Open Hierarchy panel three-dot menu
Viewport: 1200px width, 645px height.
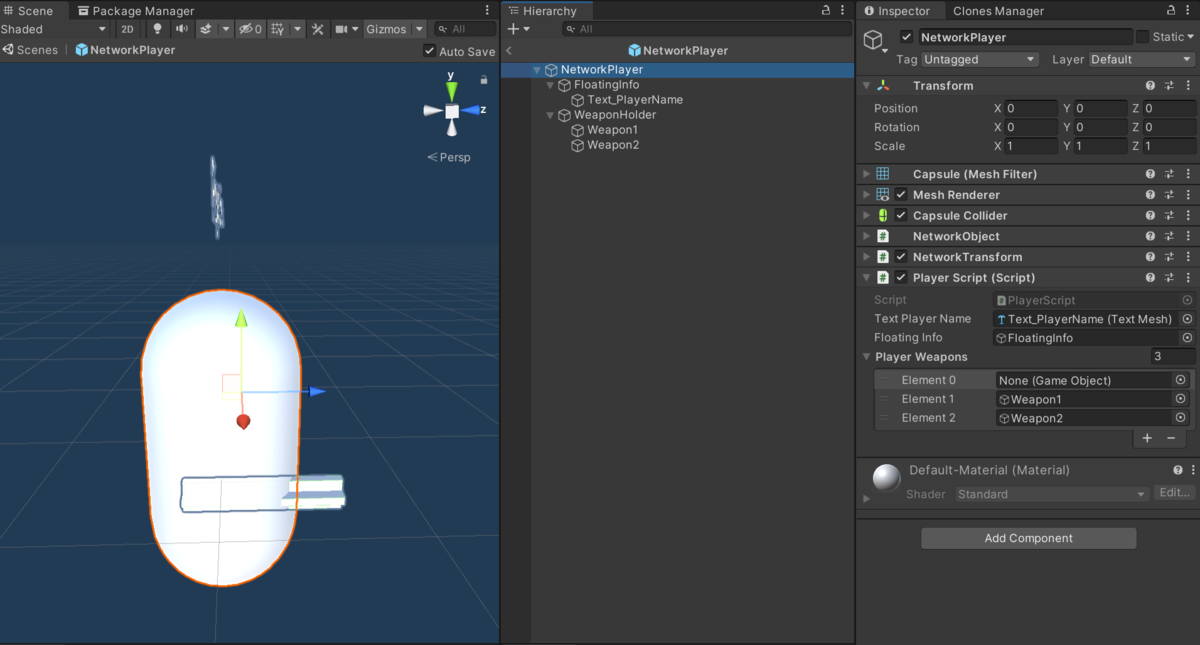843,10
